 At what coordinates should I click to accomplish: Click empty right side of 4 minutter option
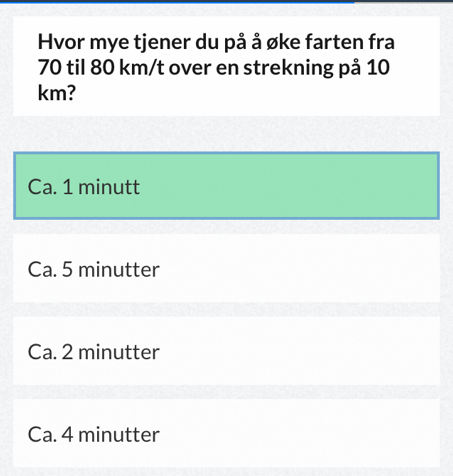300,434
